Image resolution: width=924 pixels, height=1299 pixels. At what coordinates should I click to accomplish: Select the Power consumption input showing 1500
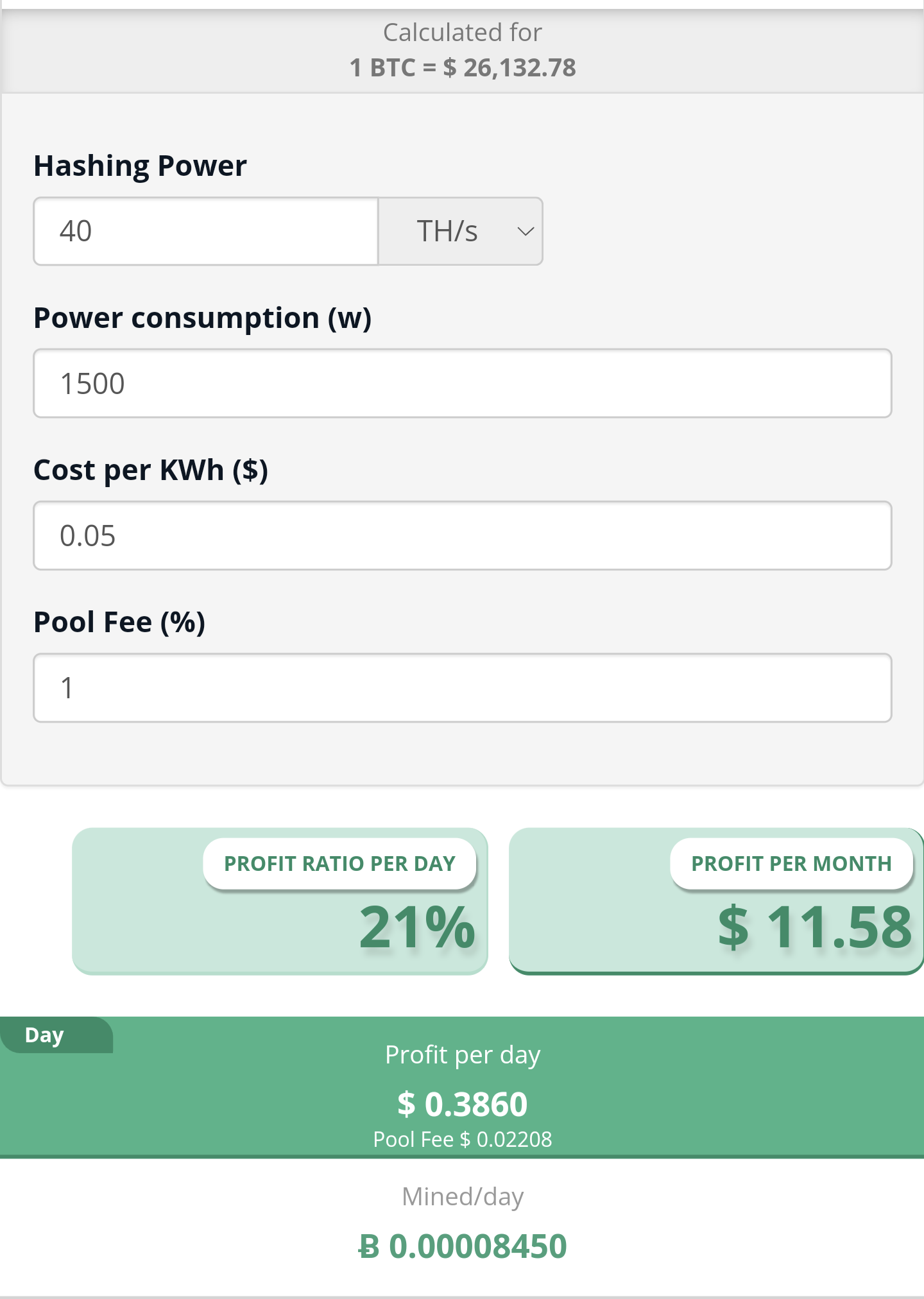(x=463, y=383)
